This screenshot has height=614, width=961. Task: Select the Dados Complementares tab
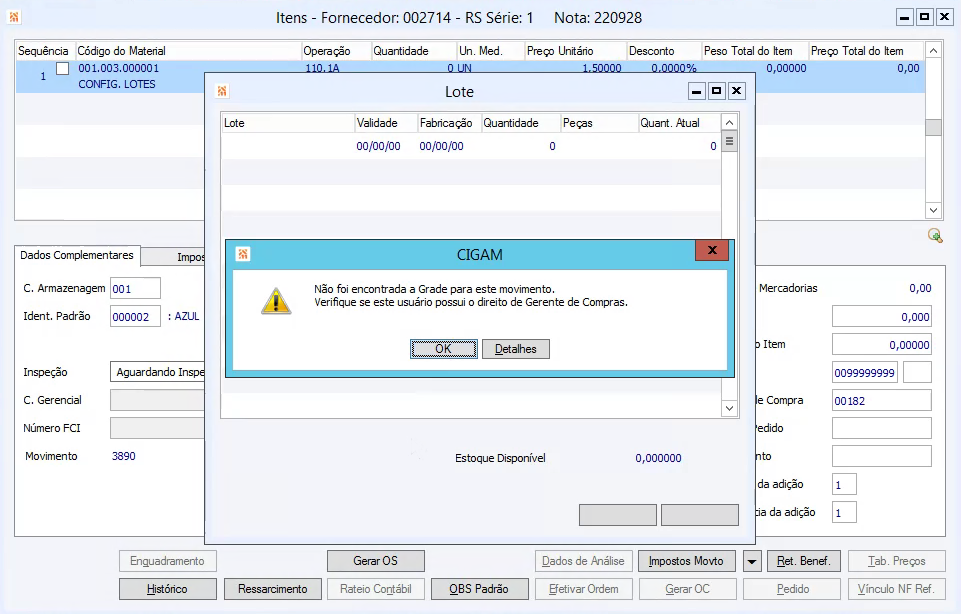pyautogui.click(x=77, y=255)
